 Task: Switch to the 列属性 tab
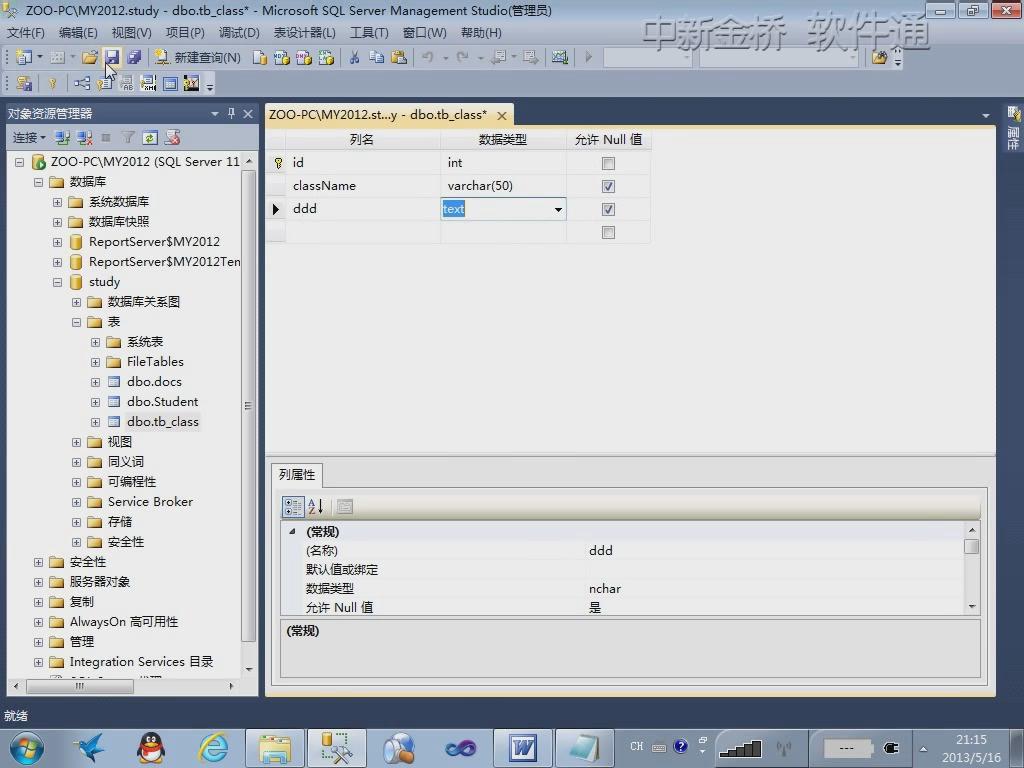296,475
